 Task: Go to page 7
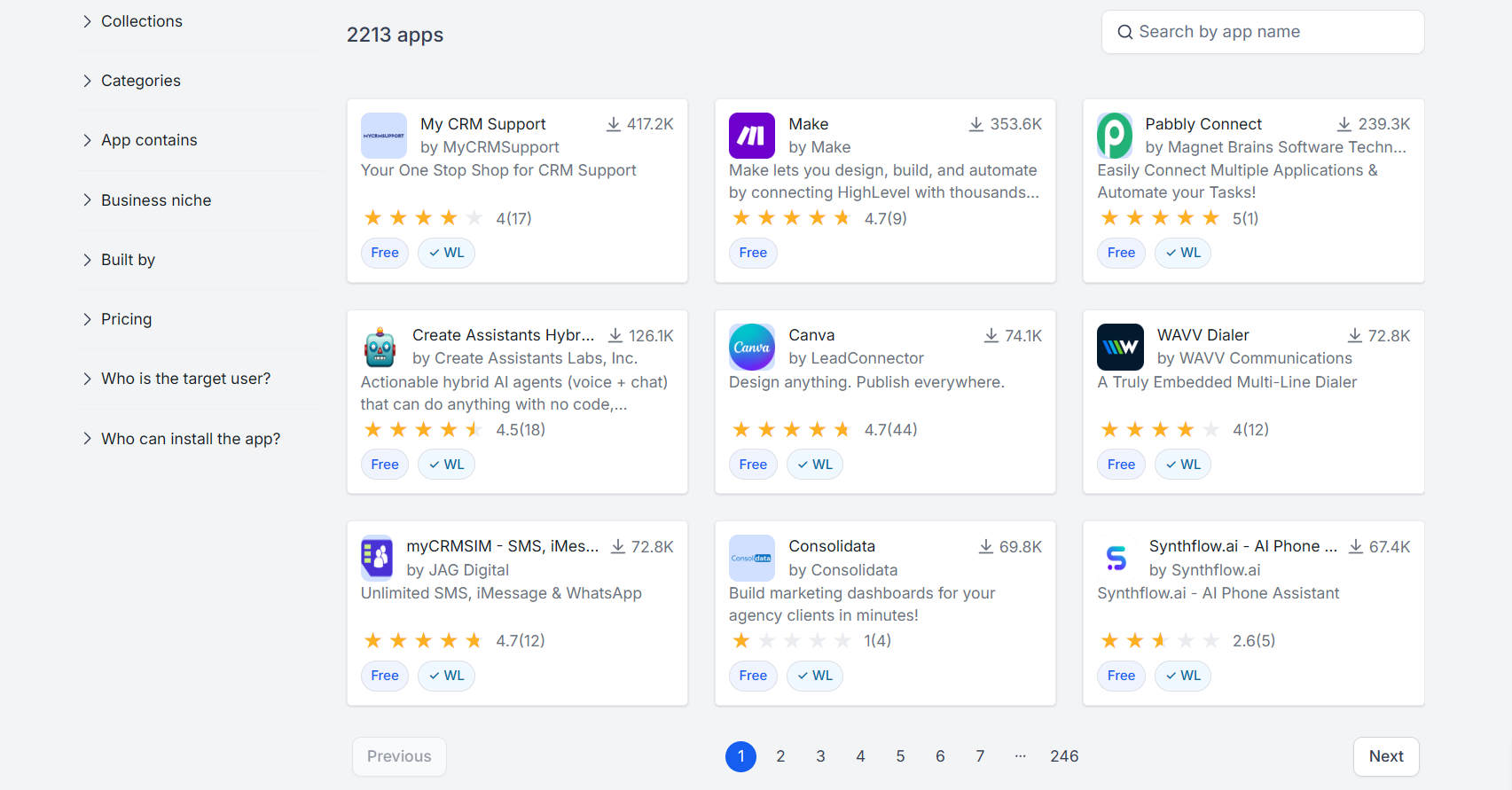point(980,756)
